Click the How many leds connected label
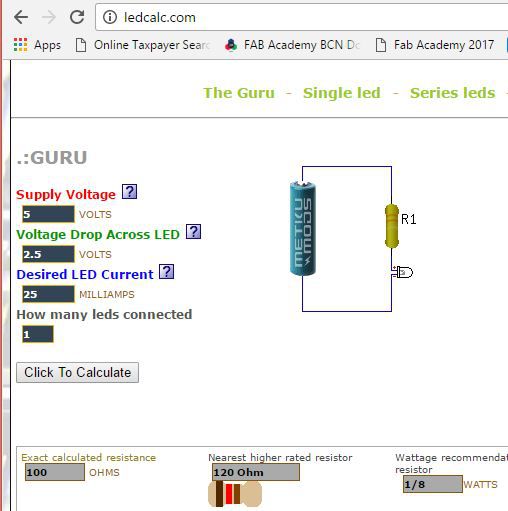Viewport: 508px width, 511px height. click(x=104, y=314)
